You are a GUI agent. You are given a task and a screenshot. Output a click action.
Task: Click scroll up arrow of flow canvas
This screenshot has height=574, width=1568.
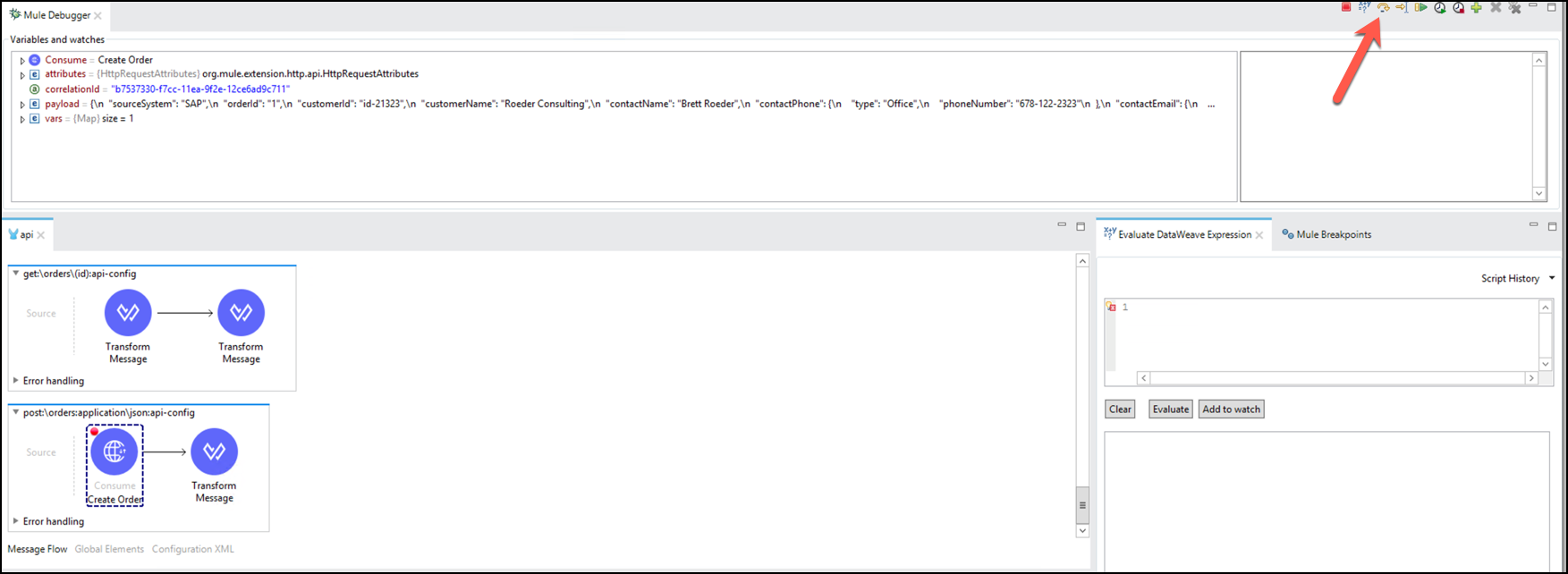click(1082, 261)
